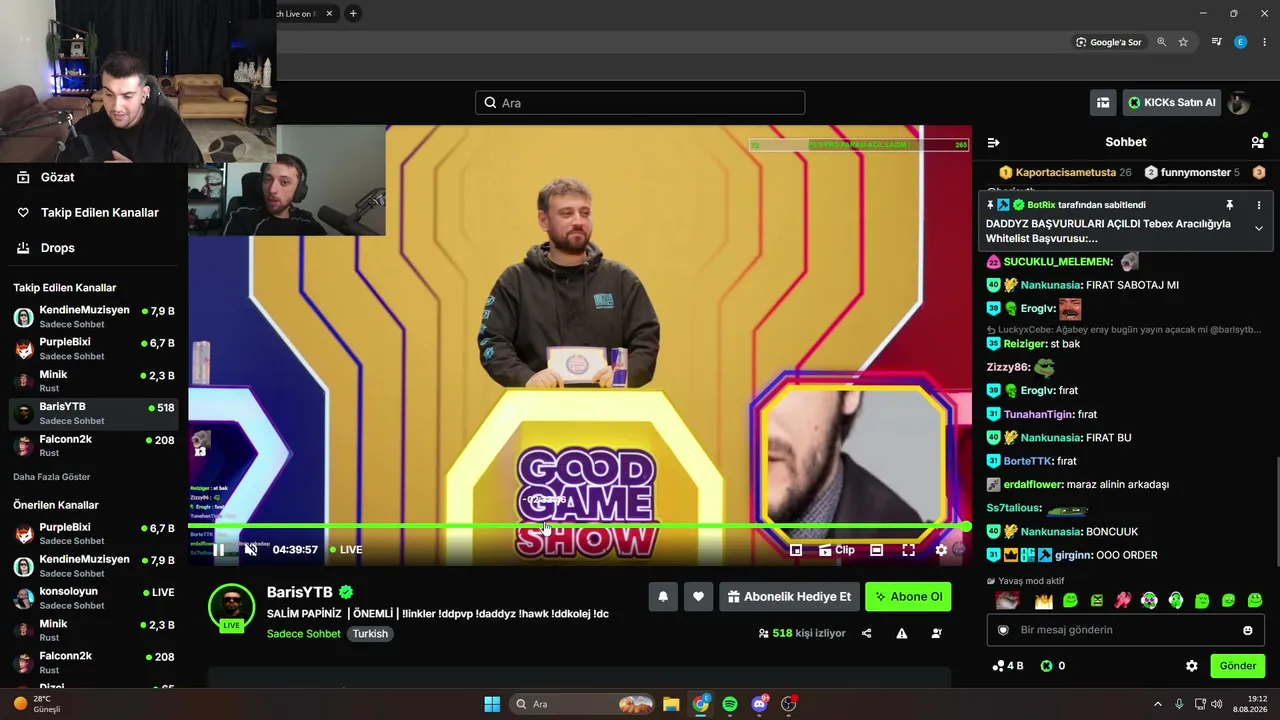Click the user icon beside the report icon
1280x720 pixels.
(937, 633)
